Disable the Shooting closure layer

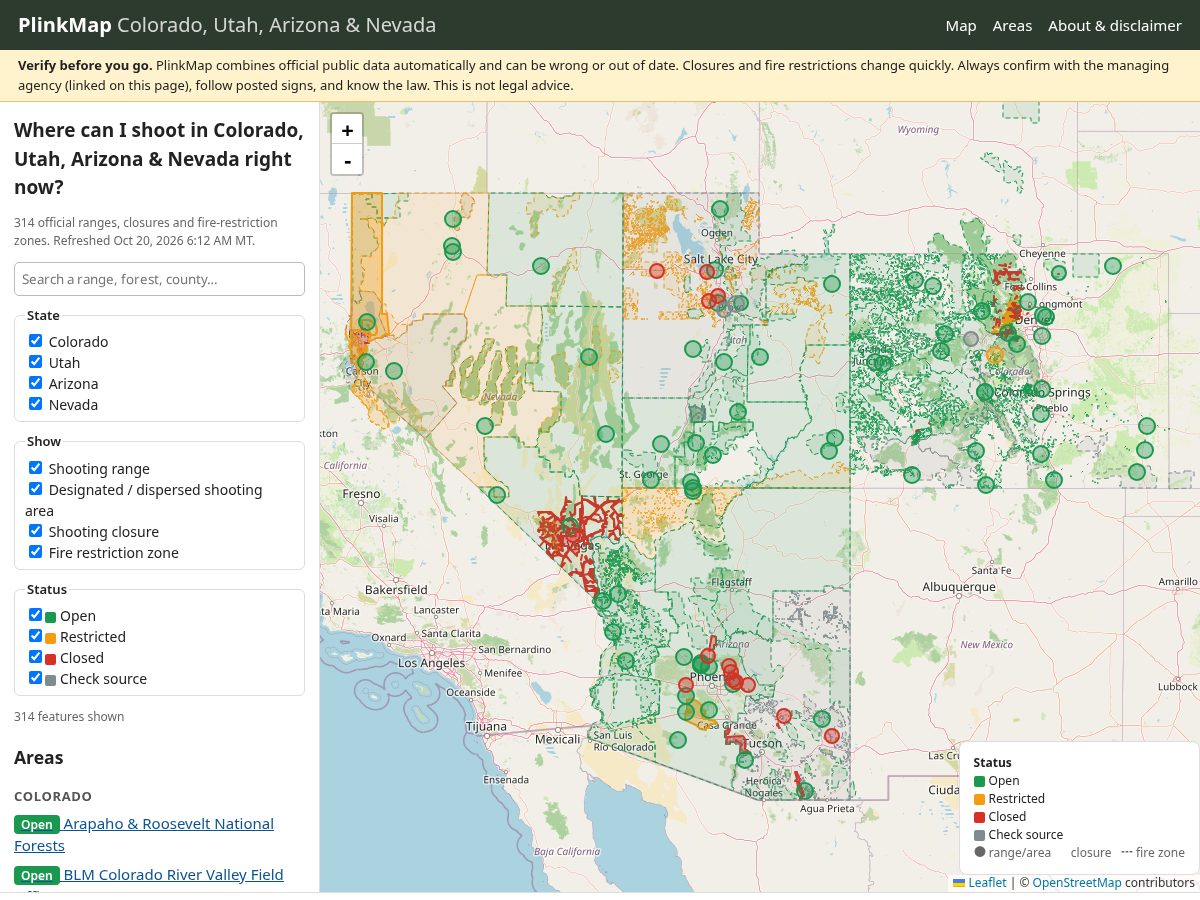click(36, 531)
